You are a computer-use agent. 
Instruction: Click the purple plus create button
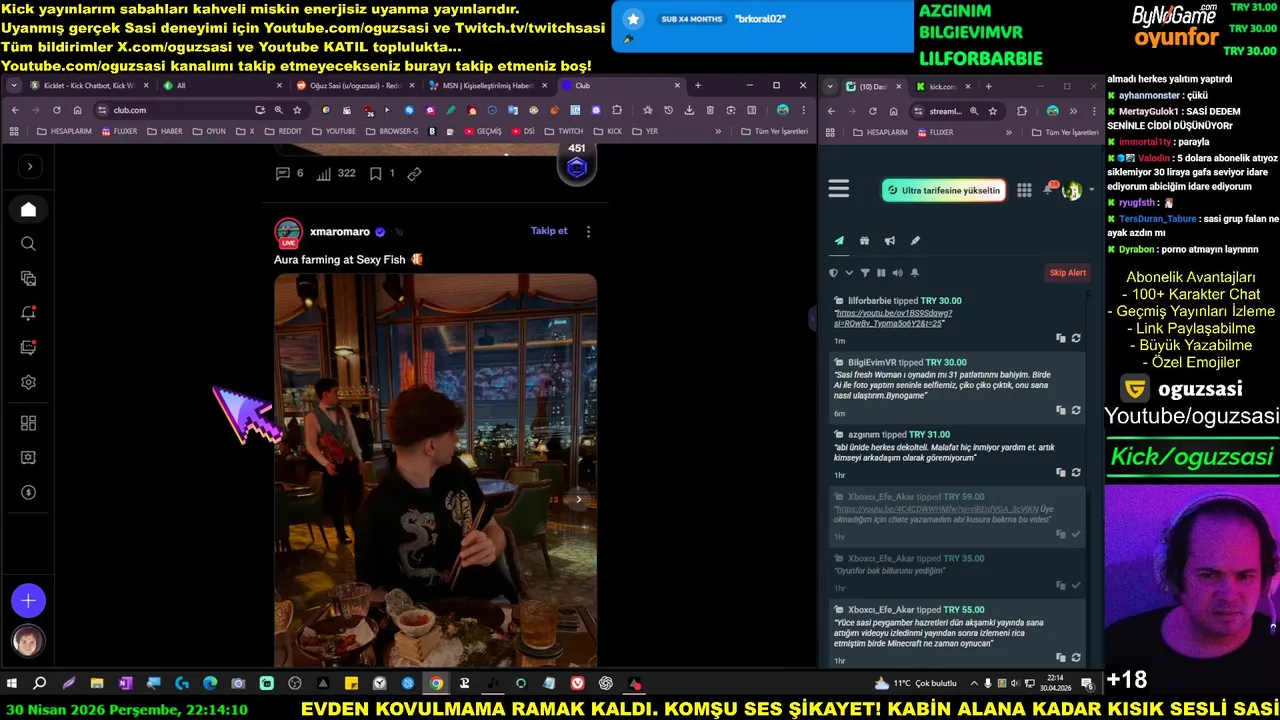28,600
